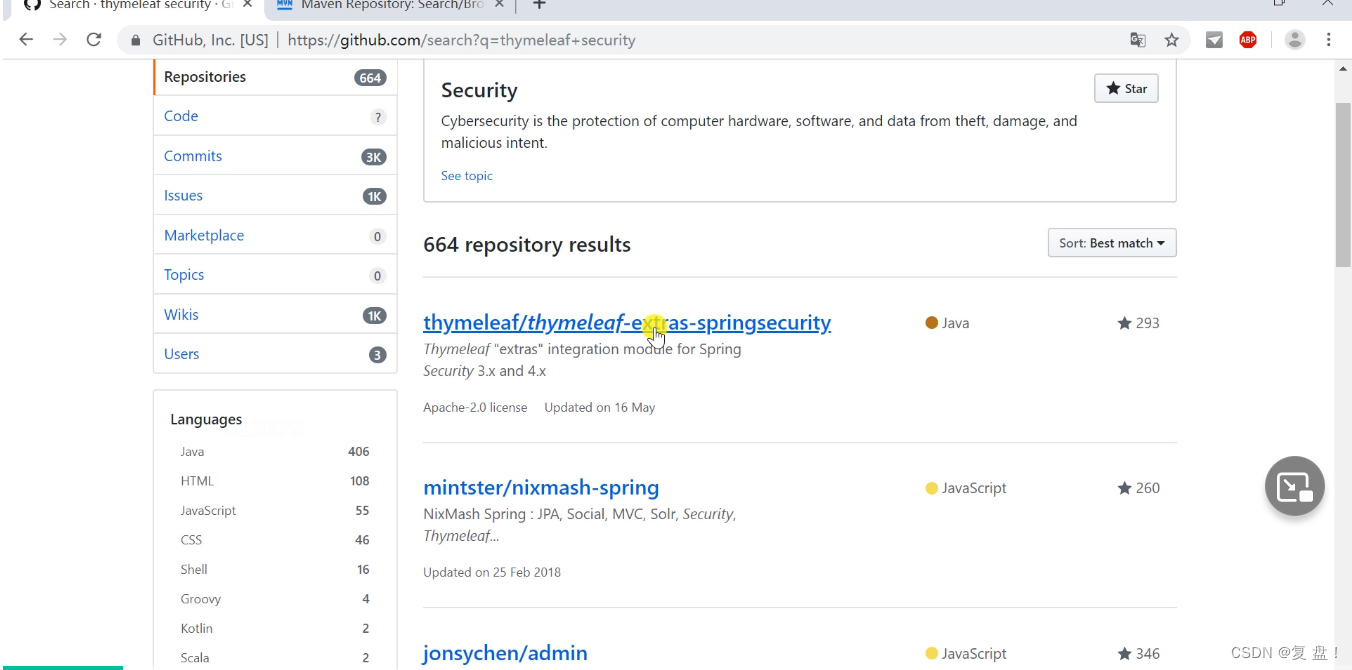Click the 346 stars count

click(x=1138, y=653)
